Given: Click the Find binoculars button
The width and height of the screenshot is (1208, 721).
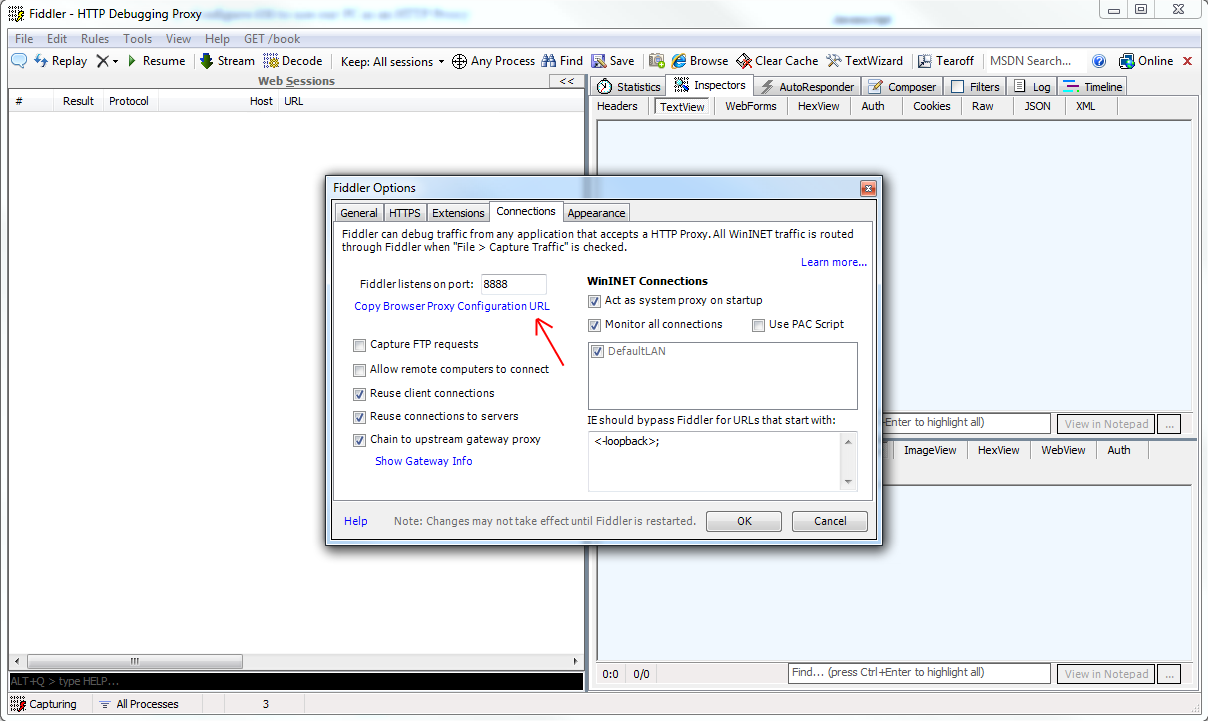Looking at the screenshot, I should [563, 61].
